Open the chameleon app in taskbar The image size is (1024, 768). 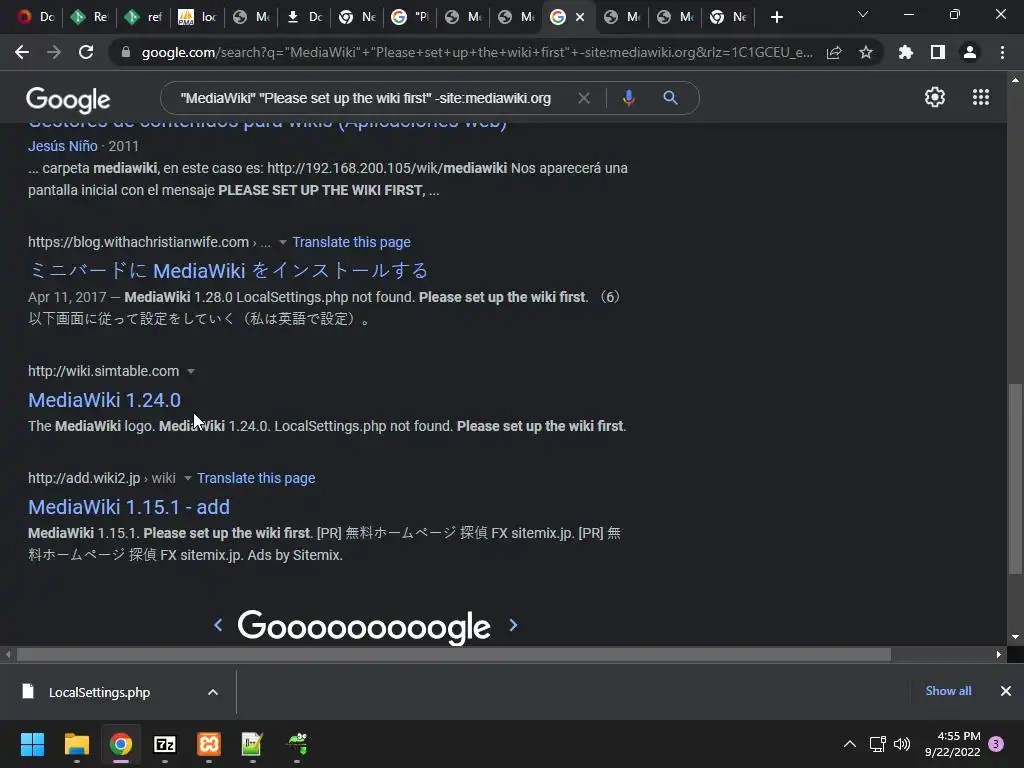tap(297, 744)
